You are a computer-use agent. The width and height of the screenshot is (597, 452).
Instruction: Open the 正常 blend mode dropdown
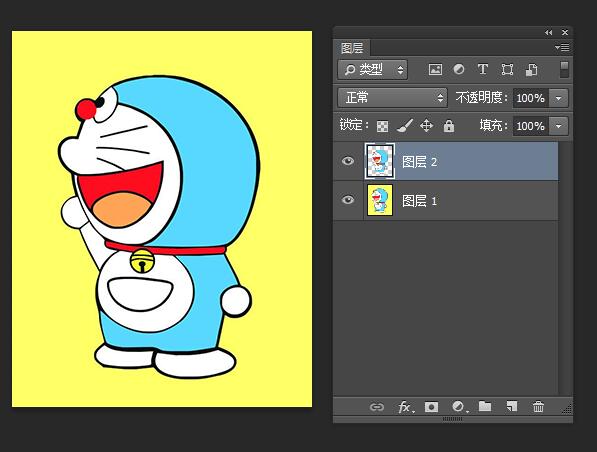pos(393,98)
